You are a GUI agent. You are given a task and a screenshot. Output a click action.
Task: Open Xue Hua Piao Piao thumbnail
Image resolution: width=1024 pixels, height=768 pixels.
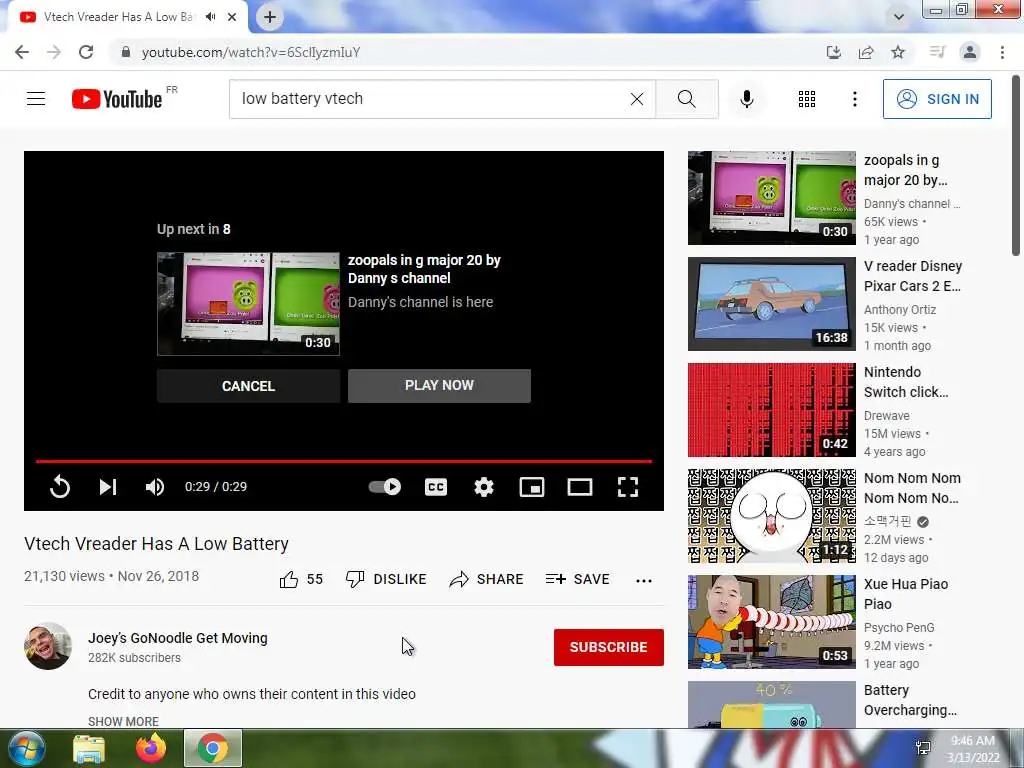click(771, 622)
